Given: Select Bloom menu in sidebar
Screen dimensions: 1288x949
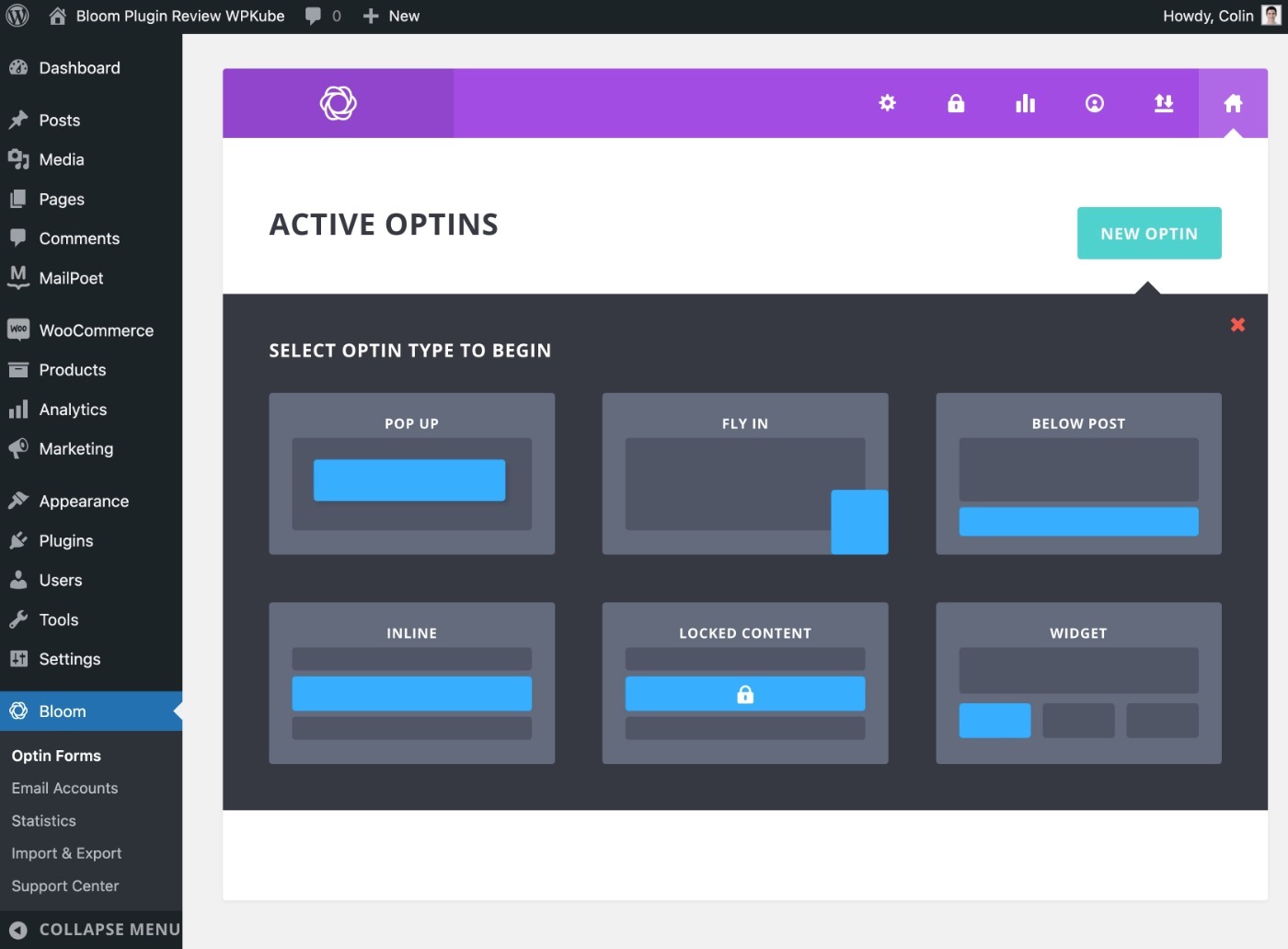Looking at the screenshot, I should 91,712.
